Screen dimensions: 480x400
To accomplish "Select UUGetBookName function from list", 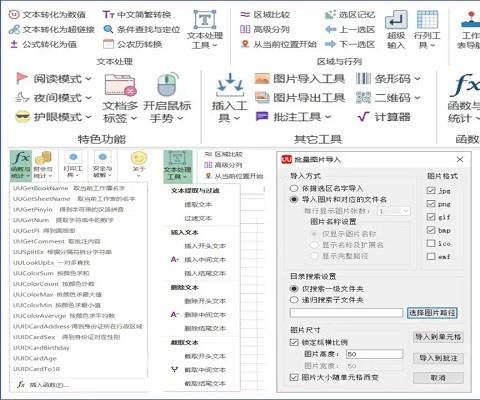I will [69, 188].
